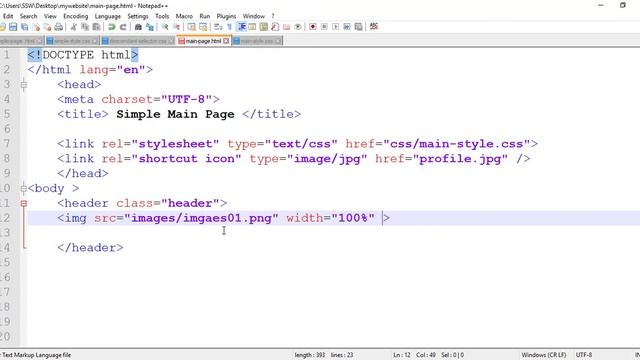Click the 'images/imgaes01.png' src value
Image resolution: width=640 pixels, height=360 pixels.
coord(201,218)
